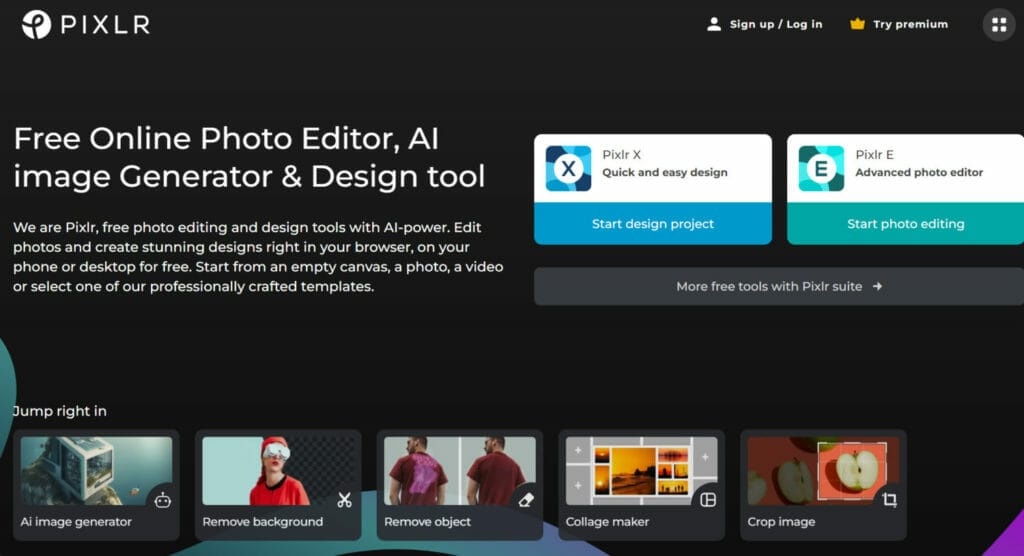Click the Ai image generator label

coord(76,521)
